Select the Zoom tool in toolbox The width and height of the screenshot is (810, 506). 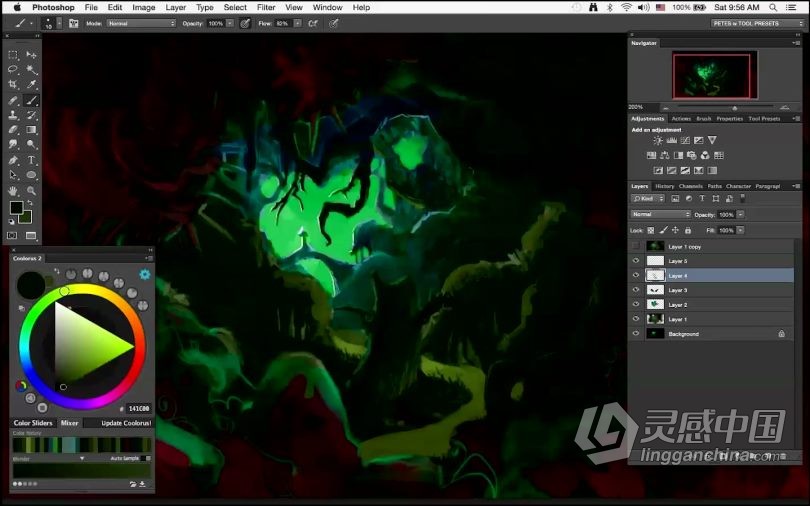(x=31, y=191)
